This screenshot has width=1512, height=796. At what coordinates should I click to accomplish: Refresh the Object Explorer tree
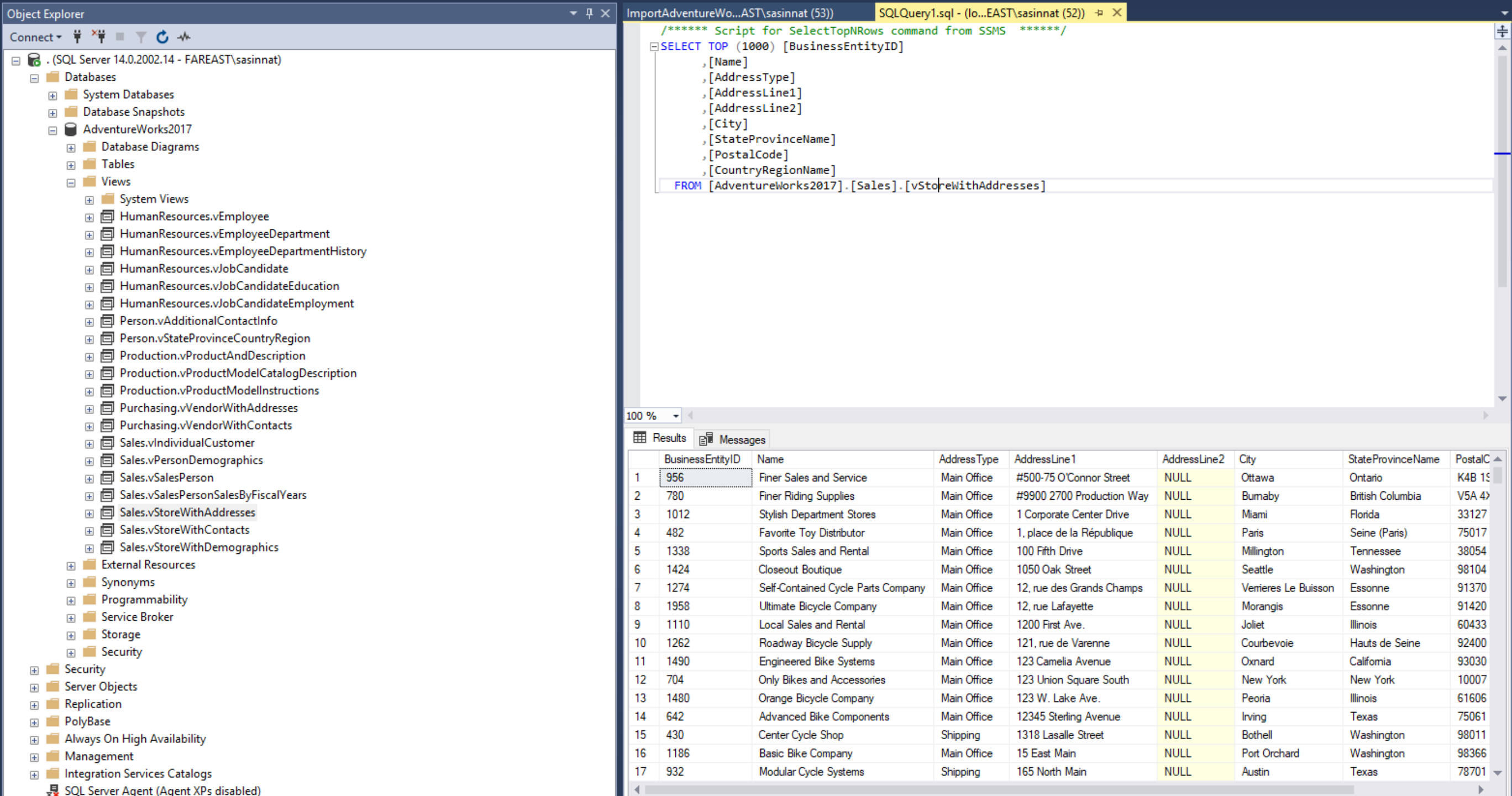click(x=162, y=37)
